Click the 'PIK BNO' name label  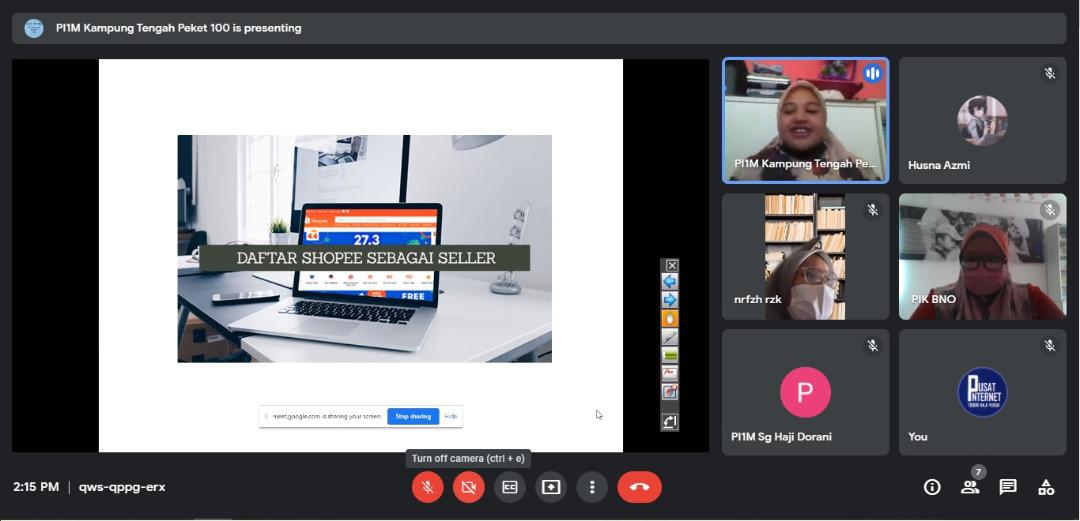click(933, 300)
